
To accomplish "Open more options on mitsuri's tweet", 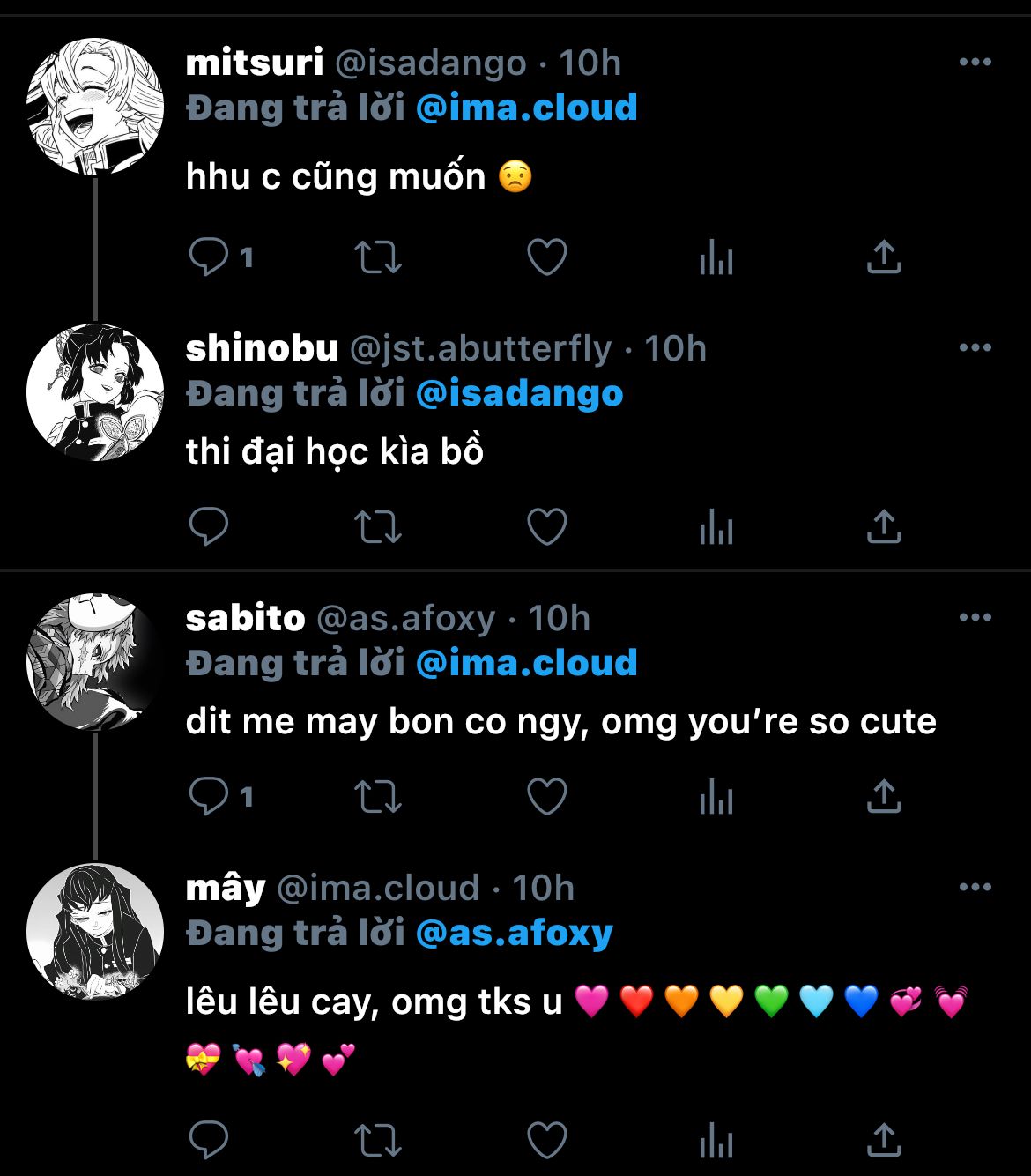I will point(975,63).
